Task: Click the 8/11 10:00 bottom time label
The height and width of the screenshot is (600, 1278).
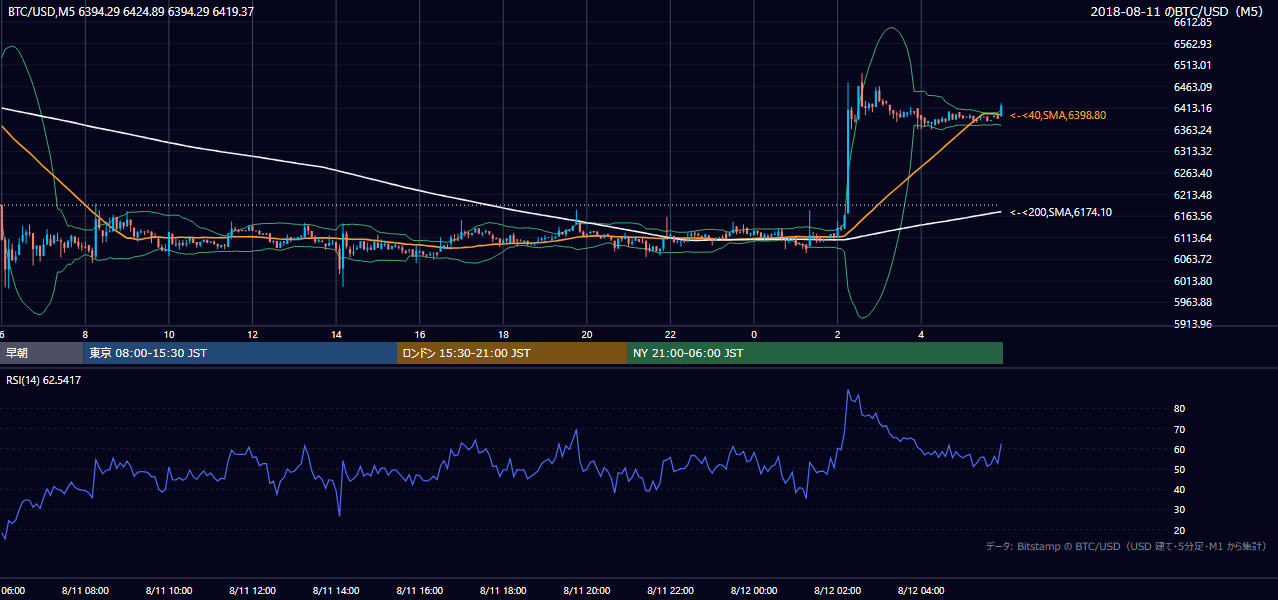Action: 169,591
